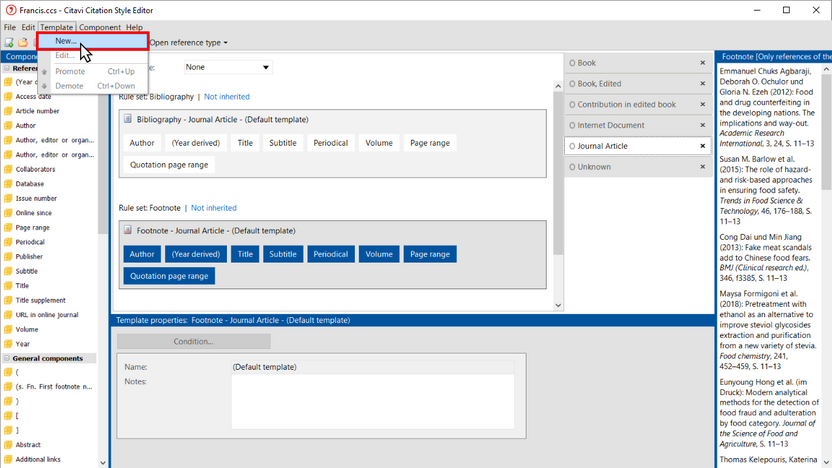Click the Title supplement component icon
Viewport: 832px width, 468px height.
pyautogui.click(x=8, y=300)
